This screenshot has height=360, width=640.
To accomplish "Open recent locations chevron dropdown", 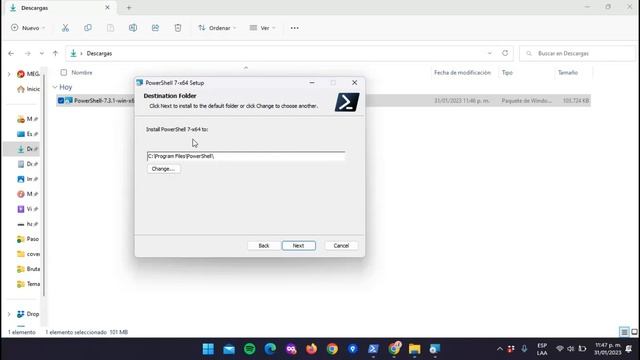I will (x=42, y=53).
